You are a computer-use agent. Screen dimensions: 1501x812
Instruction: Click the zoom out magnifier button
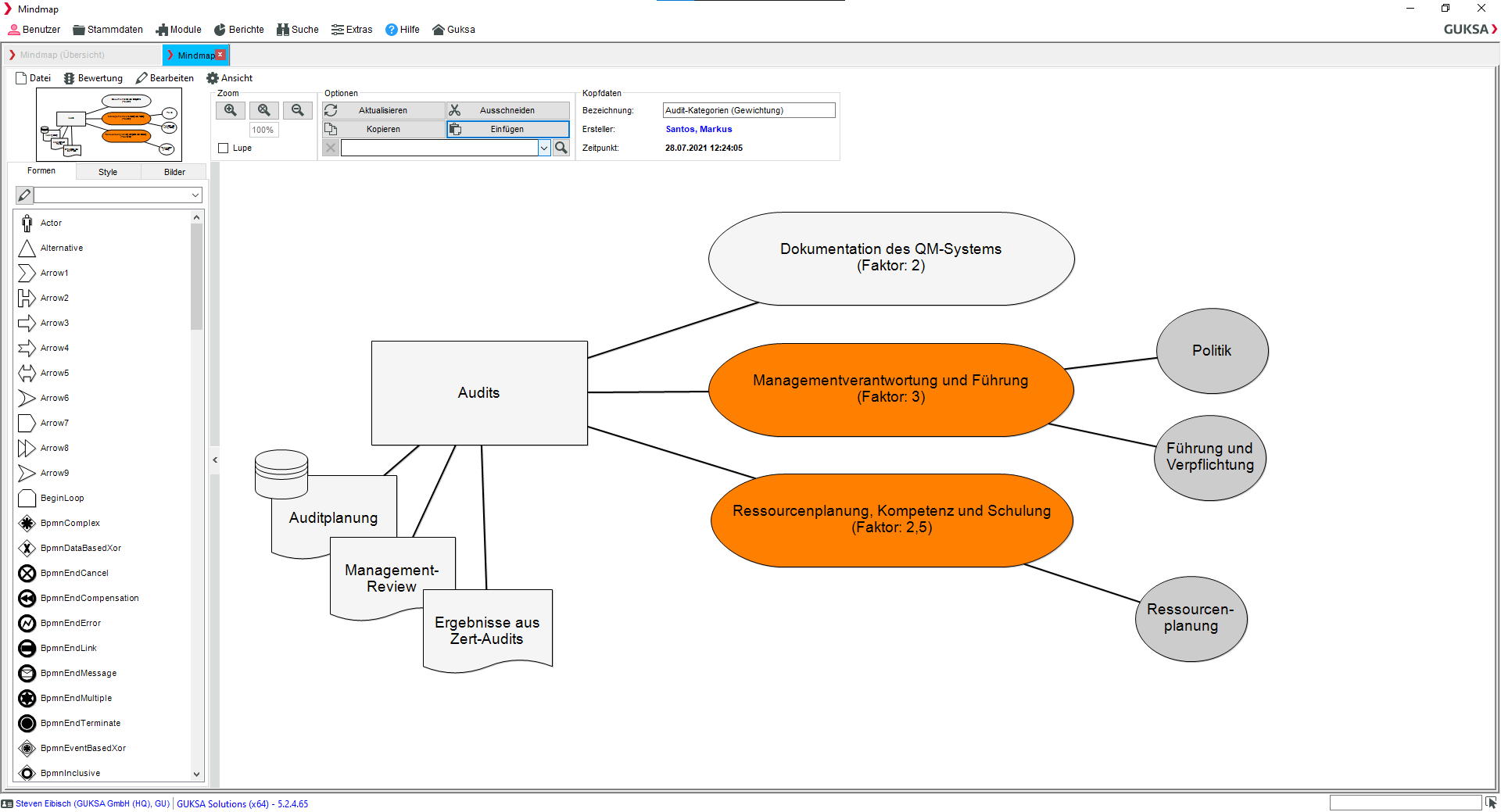tap(298, 110)
